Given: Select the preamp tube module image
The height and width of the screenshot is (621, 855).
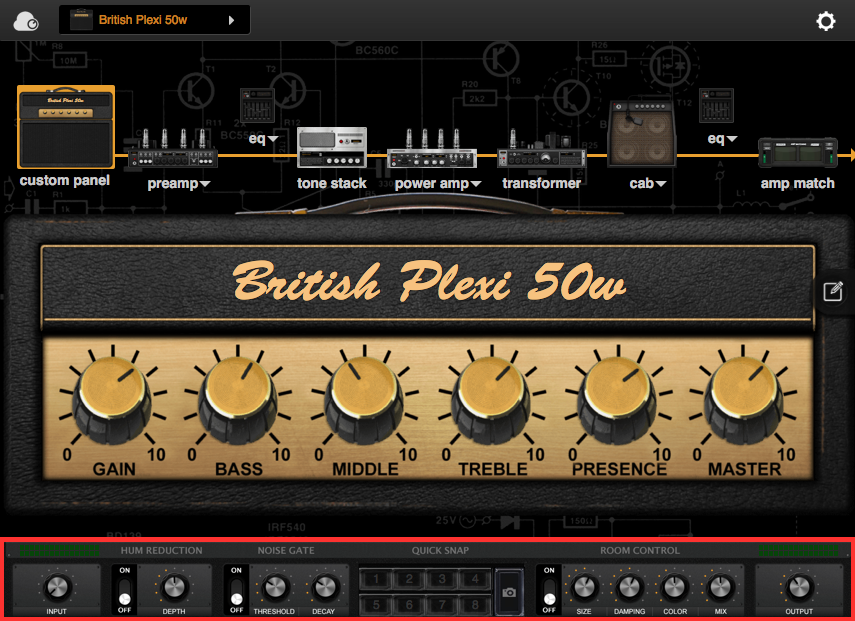Looking at the screenshot, I should 173,148.
